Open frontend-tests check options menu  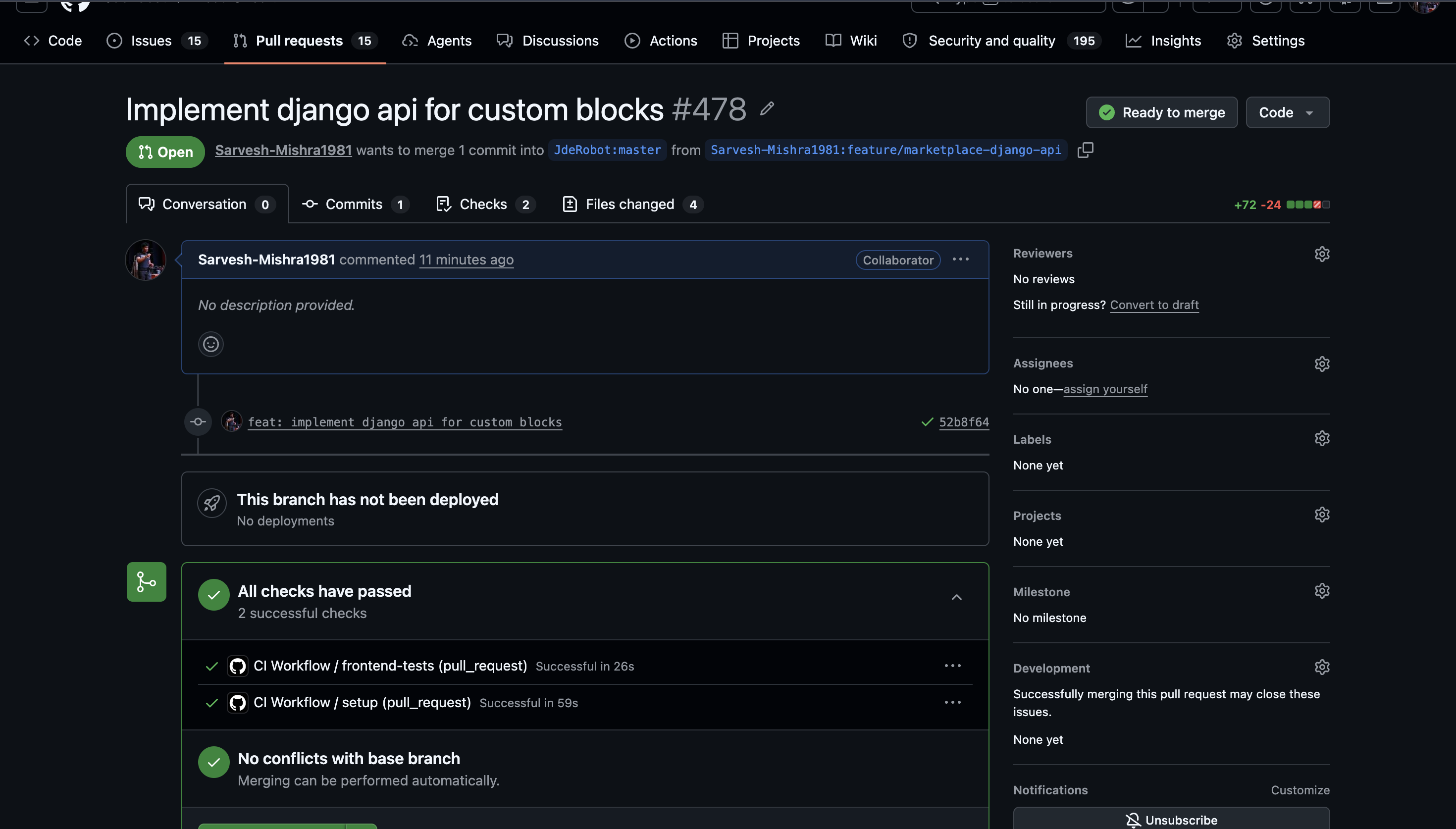(952, 666)
